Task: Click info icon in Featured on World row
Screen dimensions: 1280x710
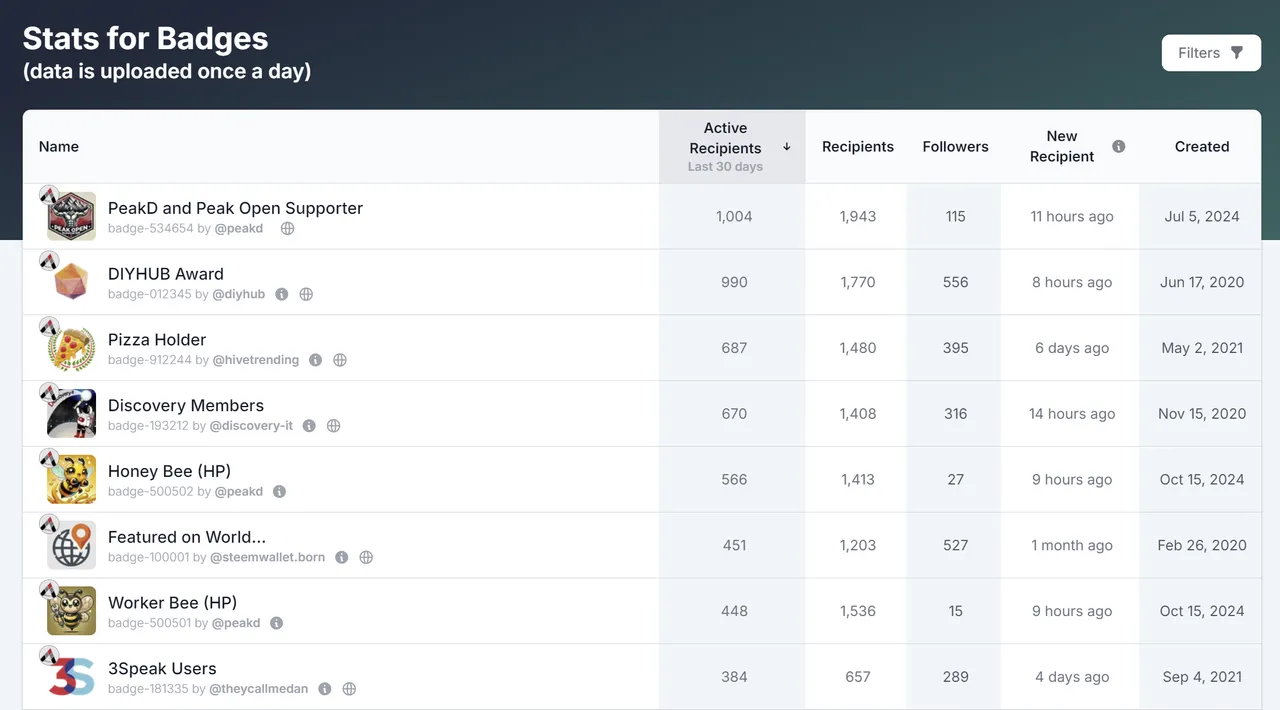Action: tap(342, 557)
